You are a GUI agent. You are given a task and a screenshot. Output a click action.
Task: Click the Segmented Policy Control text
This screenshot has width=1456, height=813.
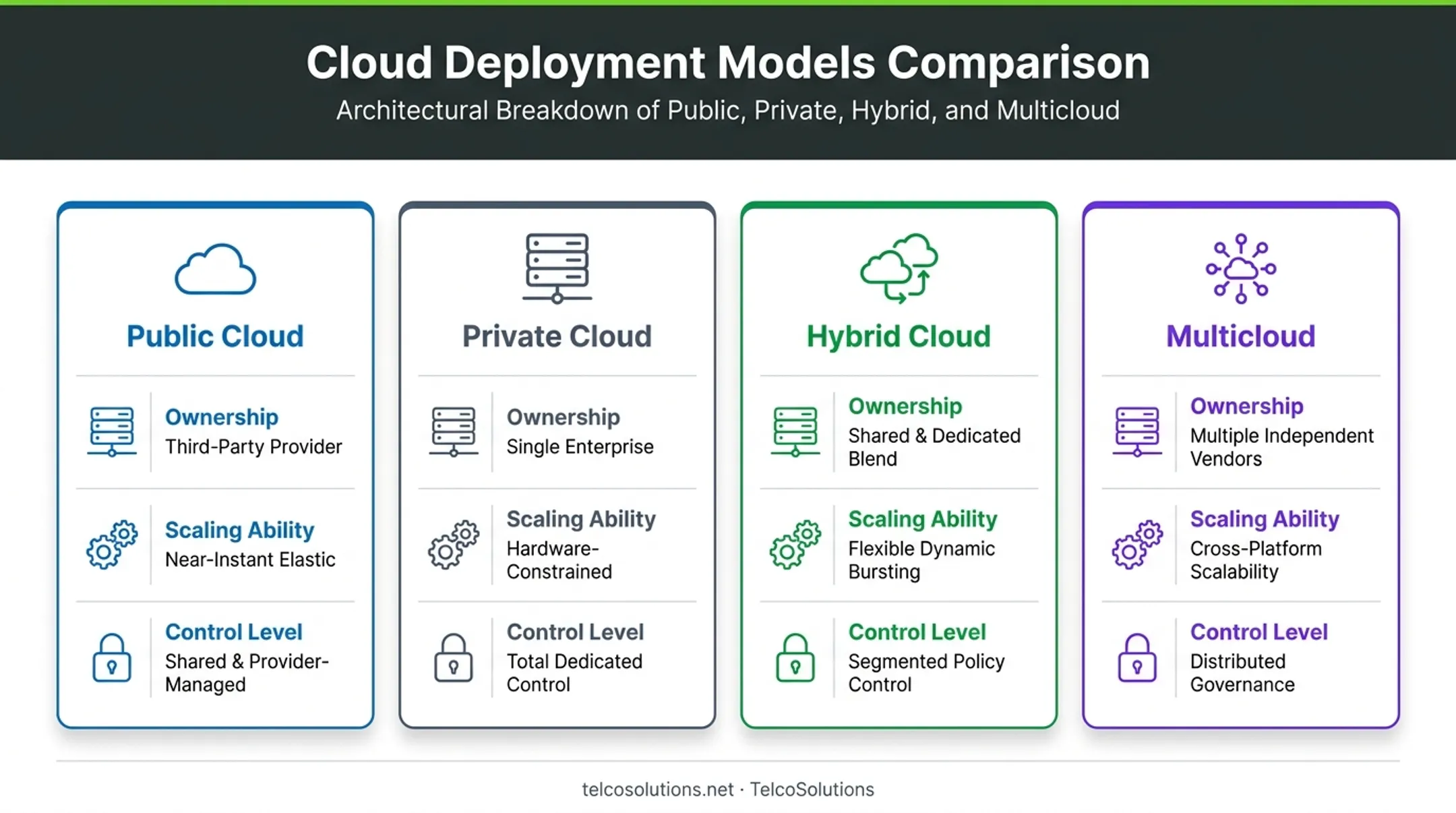pos(926,673)
